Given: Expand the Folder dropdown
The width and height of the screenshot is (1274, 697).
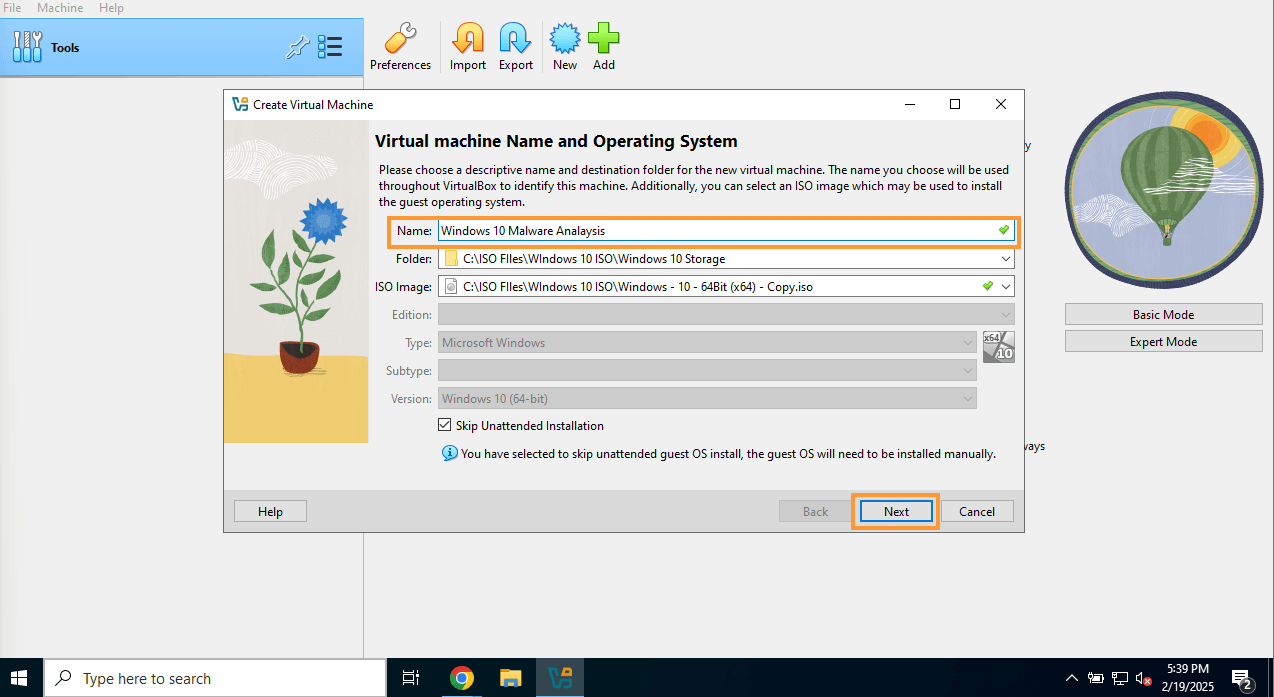Looking at the screenshot, I should (x=1006, y=258).
